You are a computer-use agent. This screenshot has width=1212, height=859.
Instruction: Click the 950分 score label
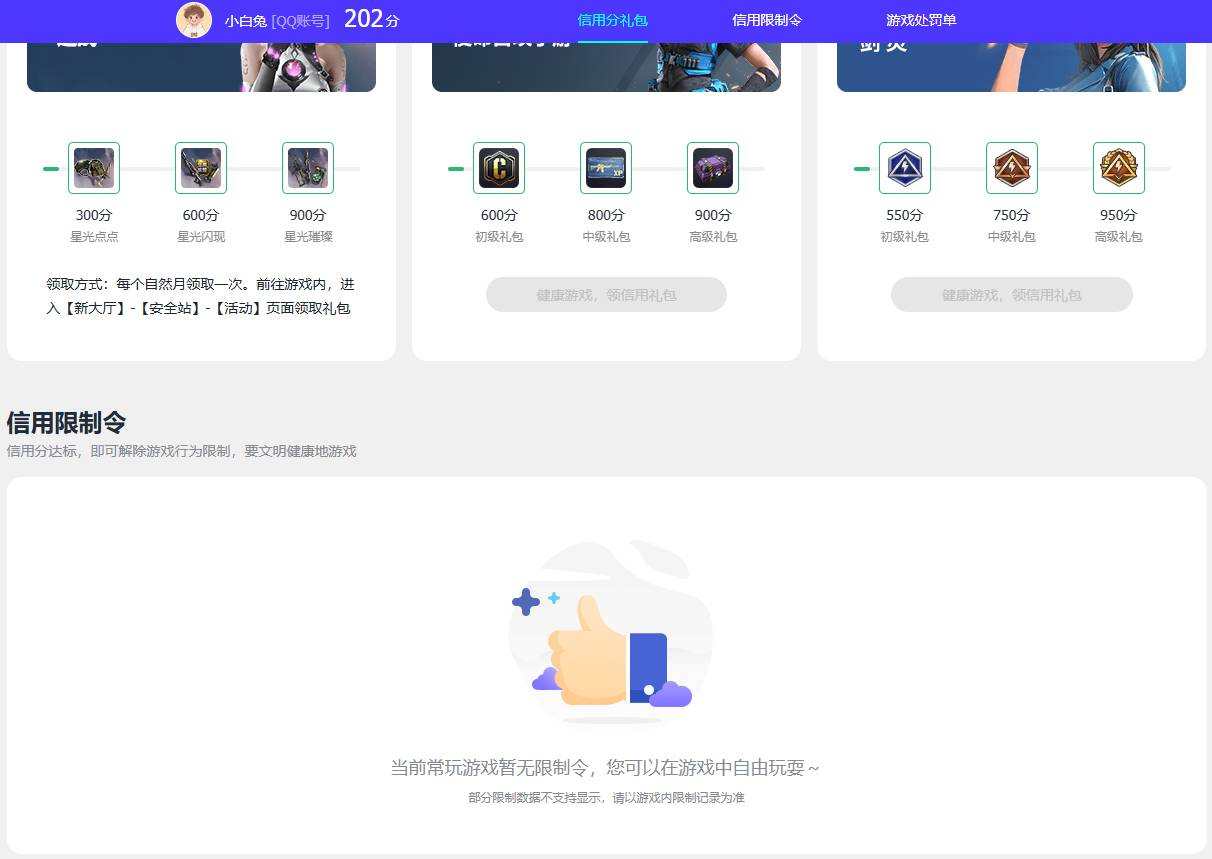[x=1119, y=215]
